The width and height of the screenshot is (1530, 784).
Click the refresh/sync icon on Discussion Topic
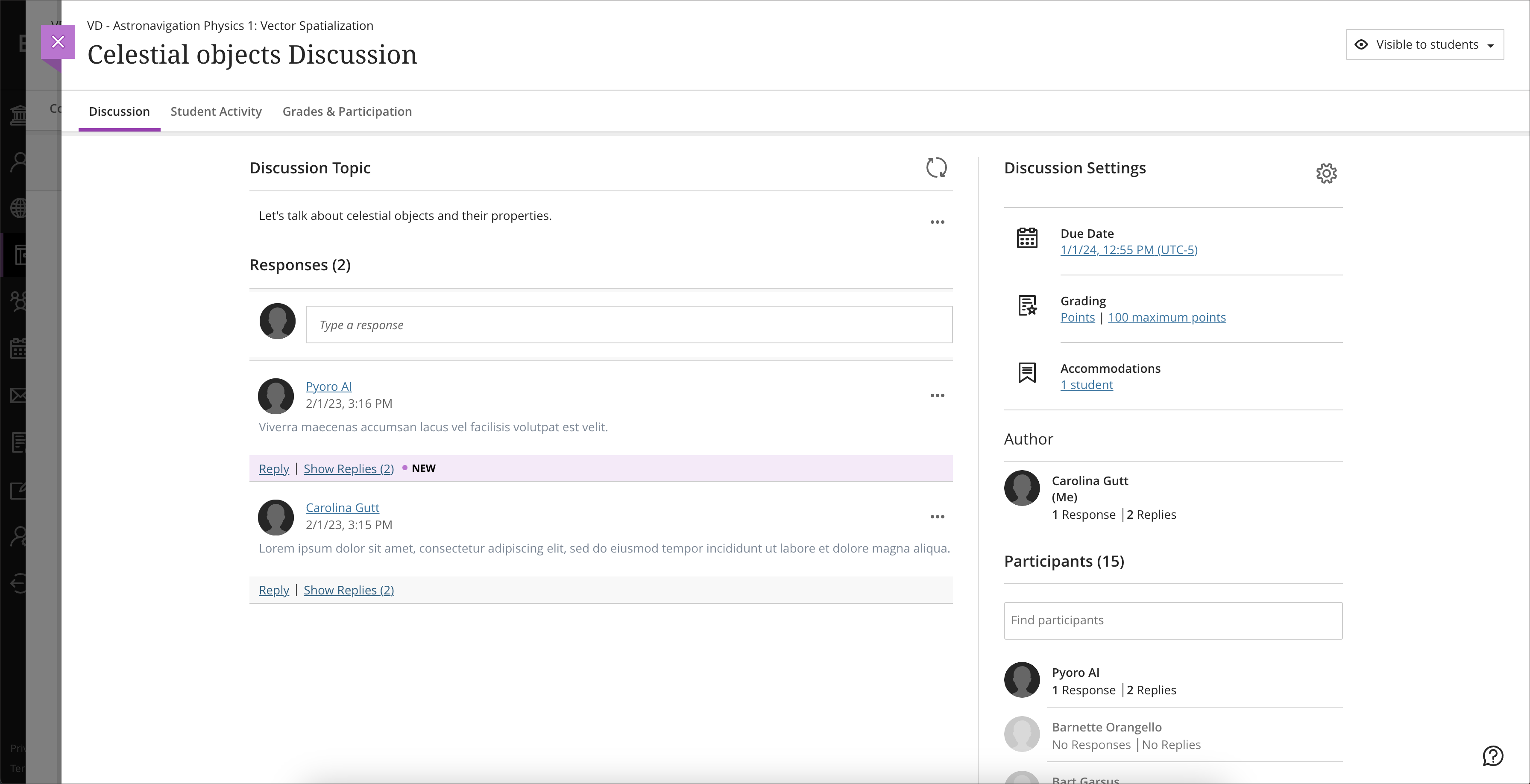(x=935, y=167)
